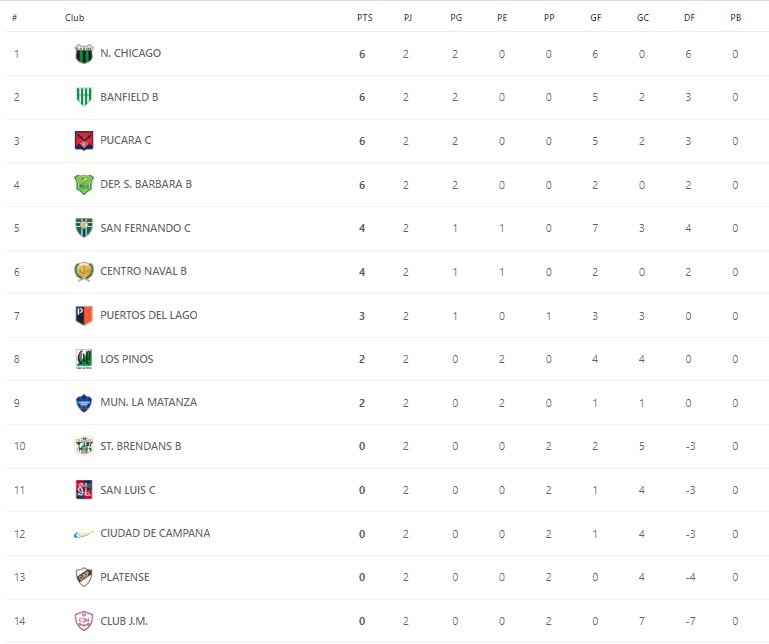
Task: Click the Club column header
Action: click(74, 18)
